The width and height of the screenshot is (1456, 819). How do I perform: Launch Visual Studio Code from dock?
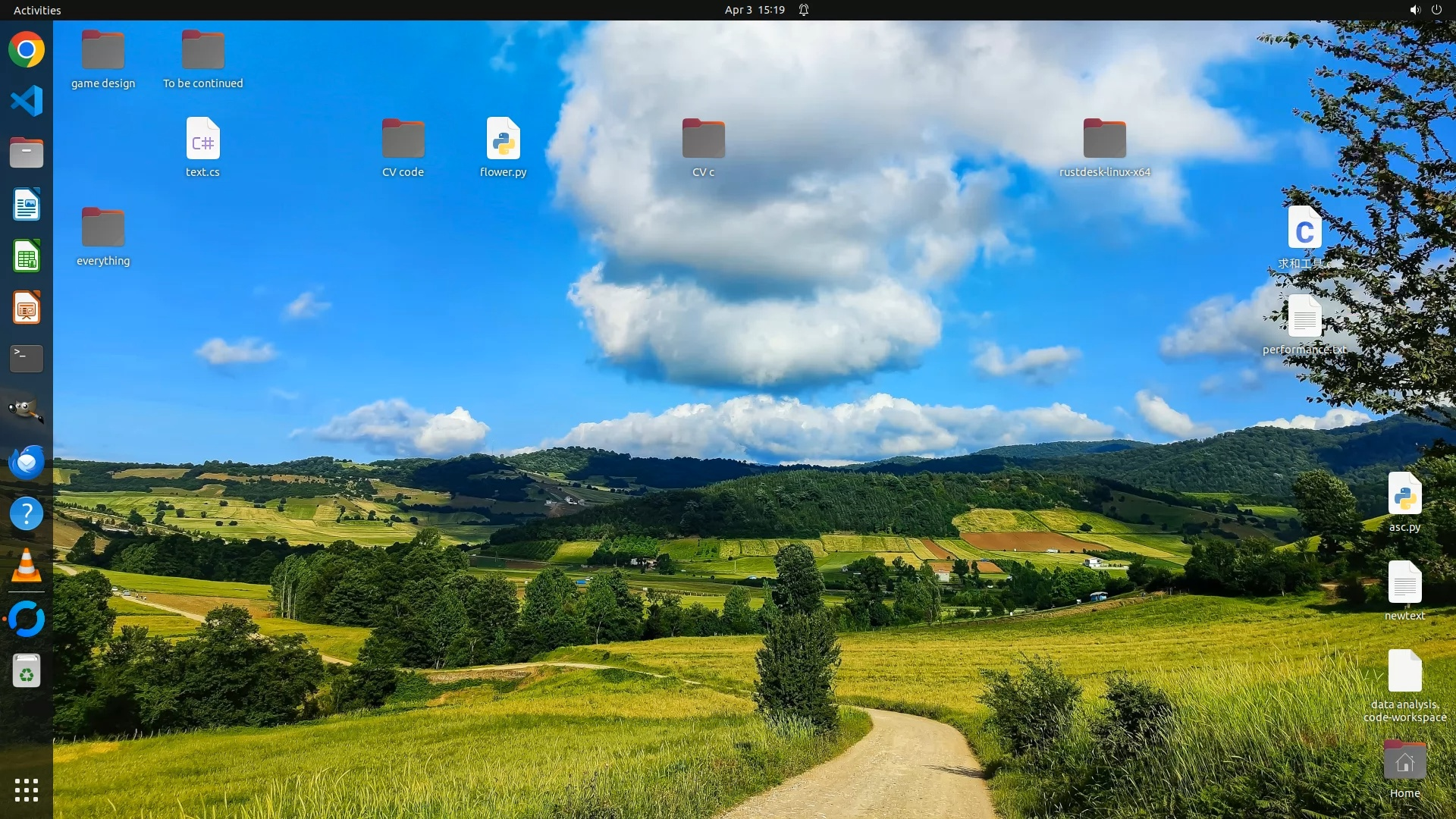tap(27, 101)
